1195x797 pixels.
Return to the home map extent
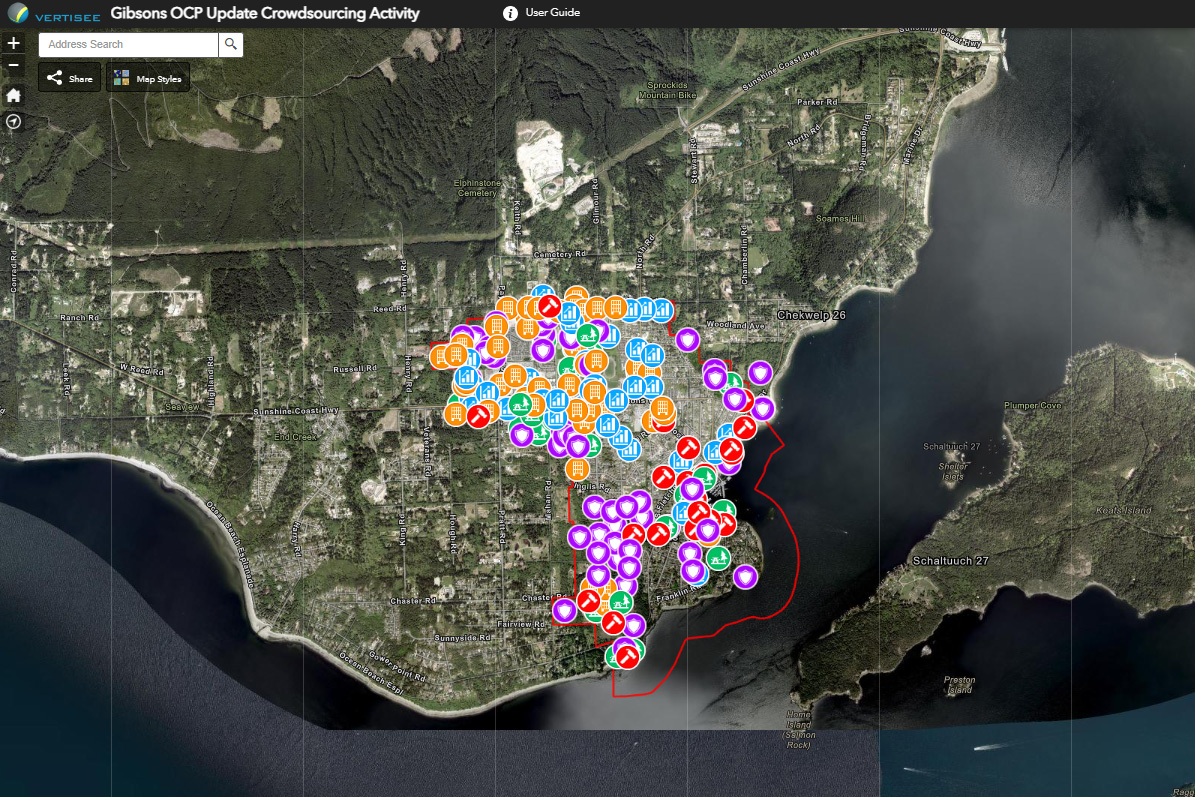[x=14, y=95]
